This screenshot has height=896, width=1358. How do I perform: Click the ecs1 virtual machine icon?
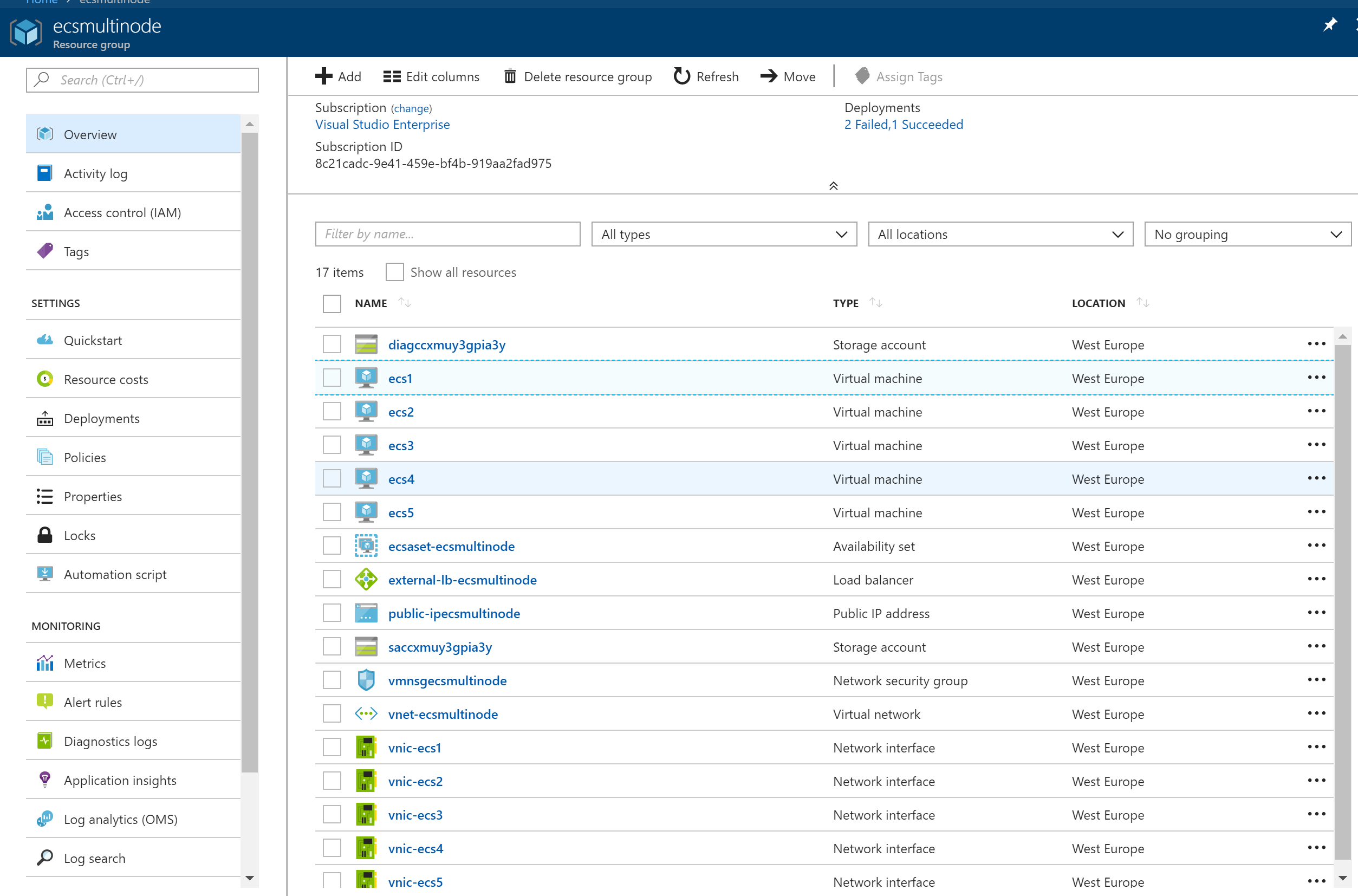tap(366, 378)
